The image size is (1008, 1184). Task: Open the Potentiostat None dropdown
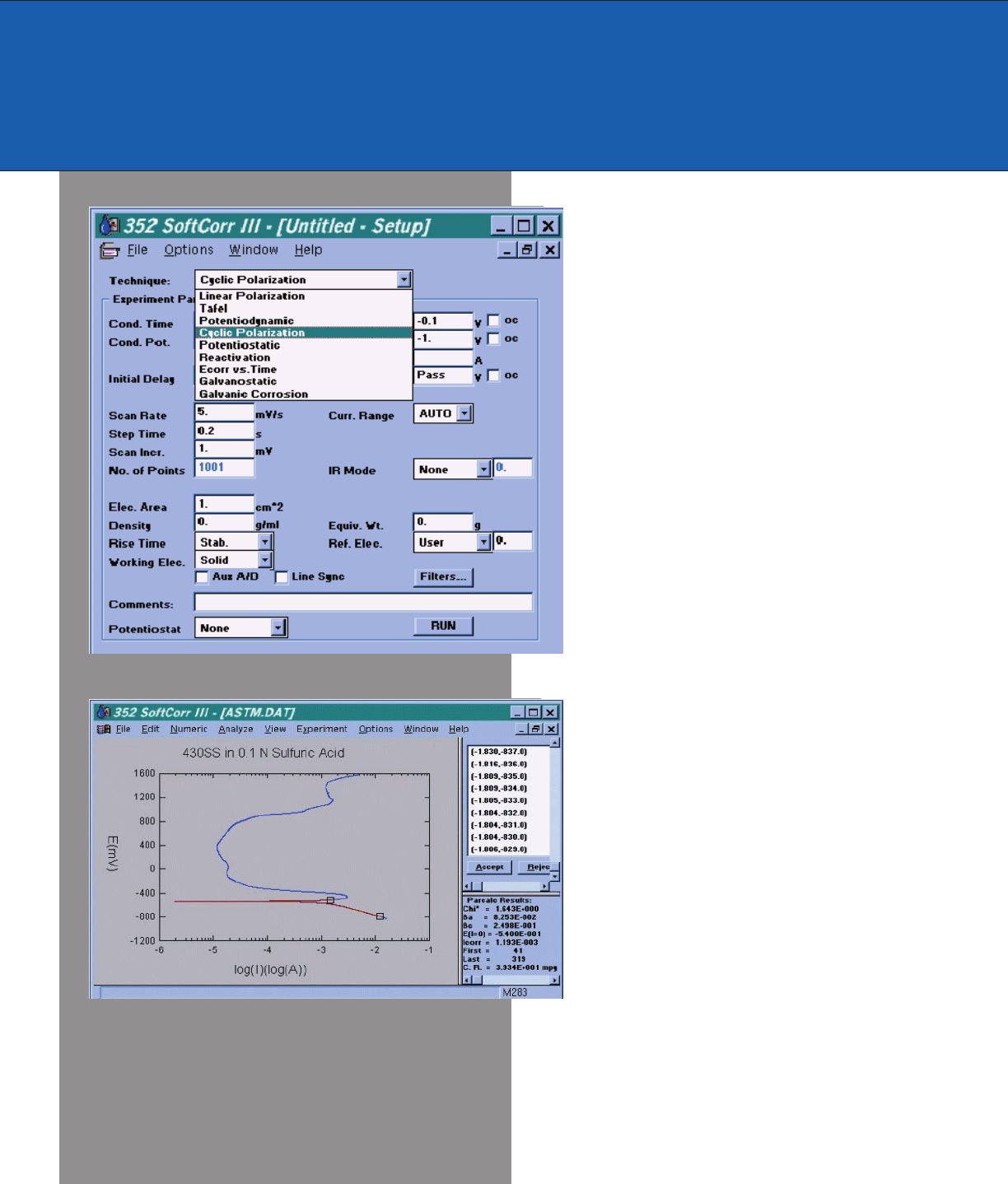click(x=278, y=628)
